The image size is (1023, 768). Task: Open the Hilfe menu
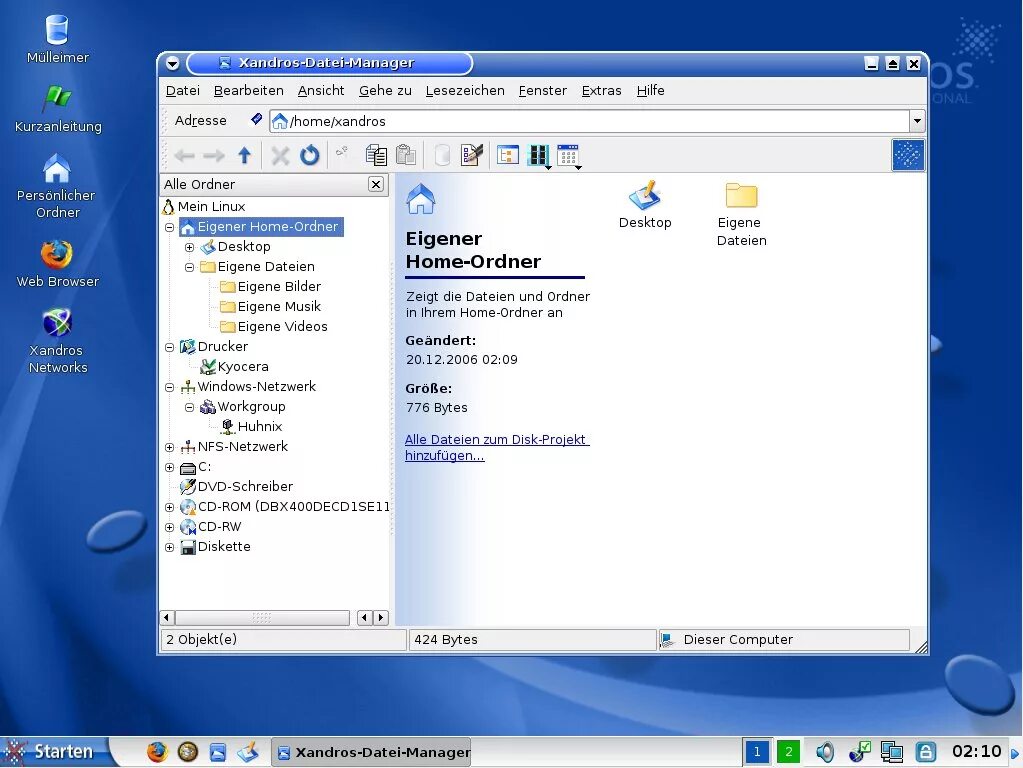(x=650, y=91)
